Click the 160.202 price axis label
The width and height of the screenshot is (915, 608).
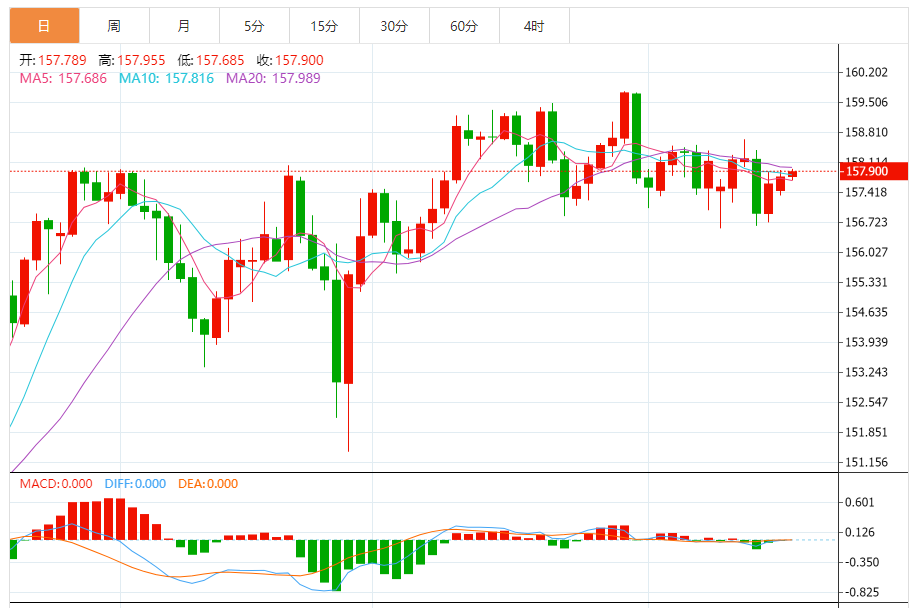(867, 72)
